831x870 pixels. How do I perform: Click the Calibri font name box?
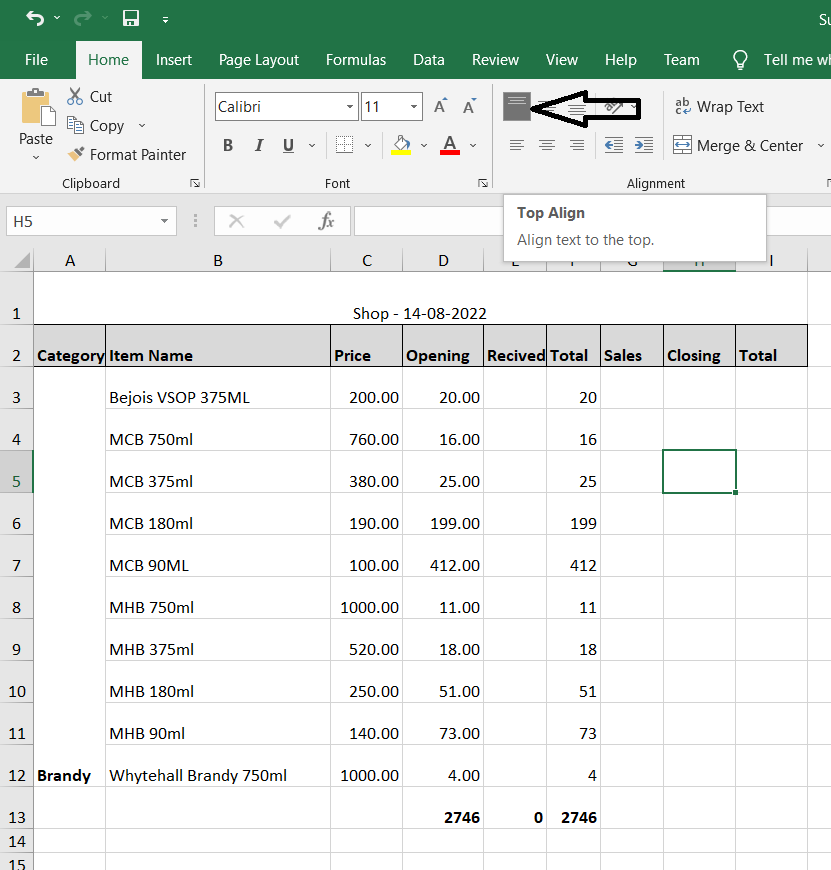pos(280,107)
